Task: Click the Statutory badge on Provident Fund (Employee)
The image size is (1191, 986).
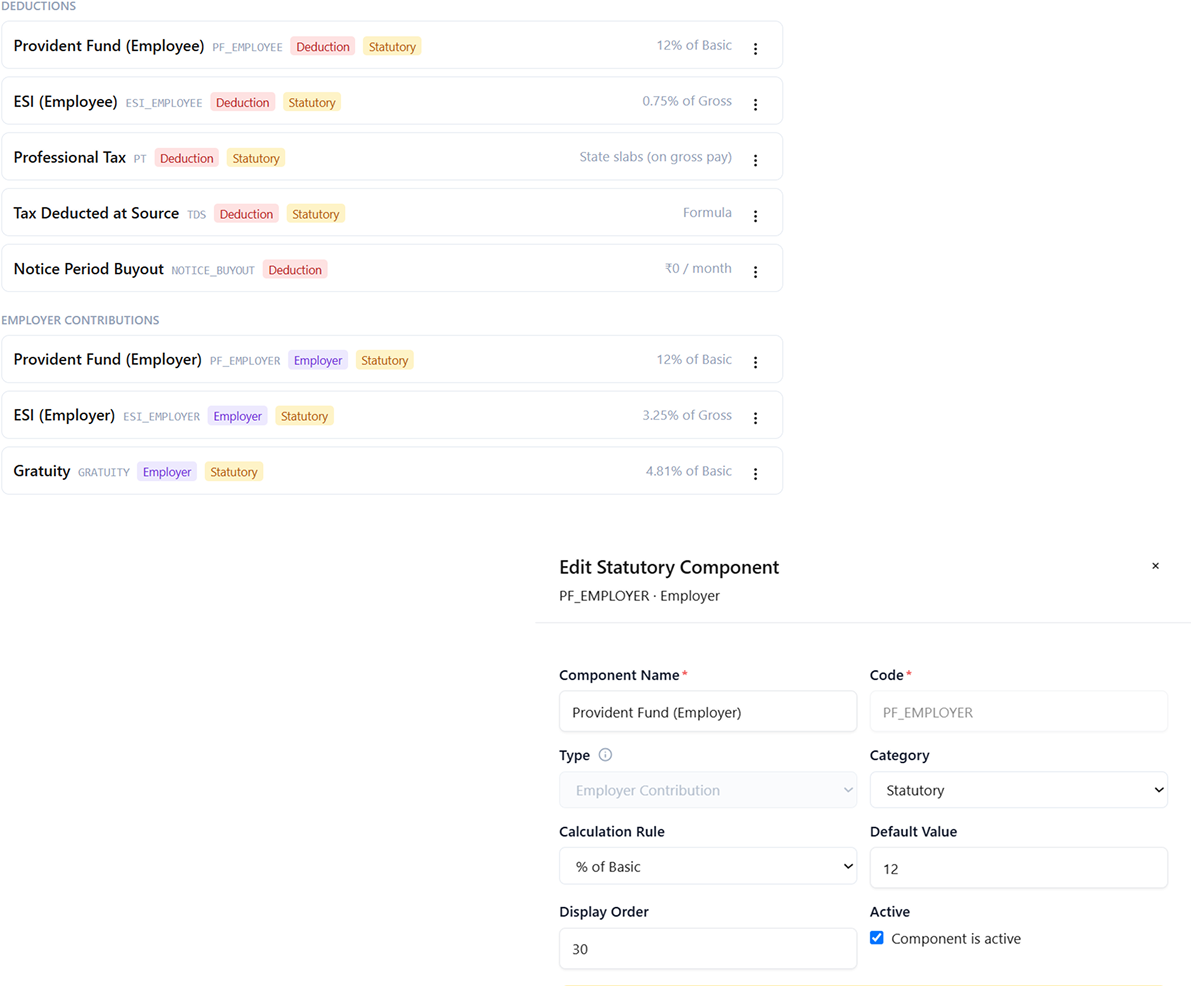Action: tap(392, 46)
